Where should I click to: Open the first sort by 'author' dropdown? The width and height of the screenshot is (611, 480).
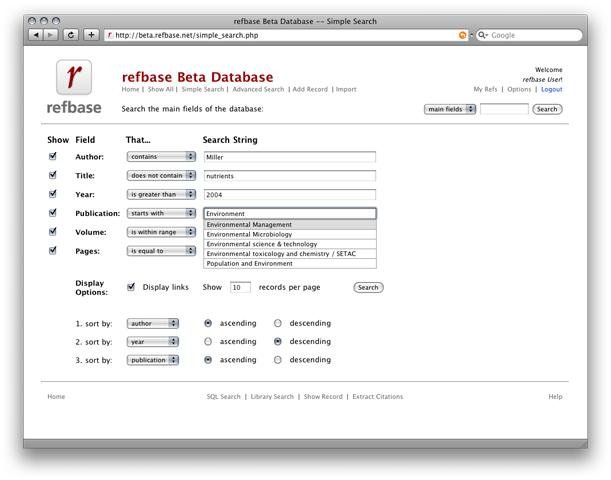click(x=152, y=323)
